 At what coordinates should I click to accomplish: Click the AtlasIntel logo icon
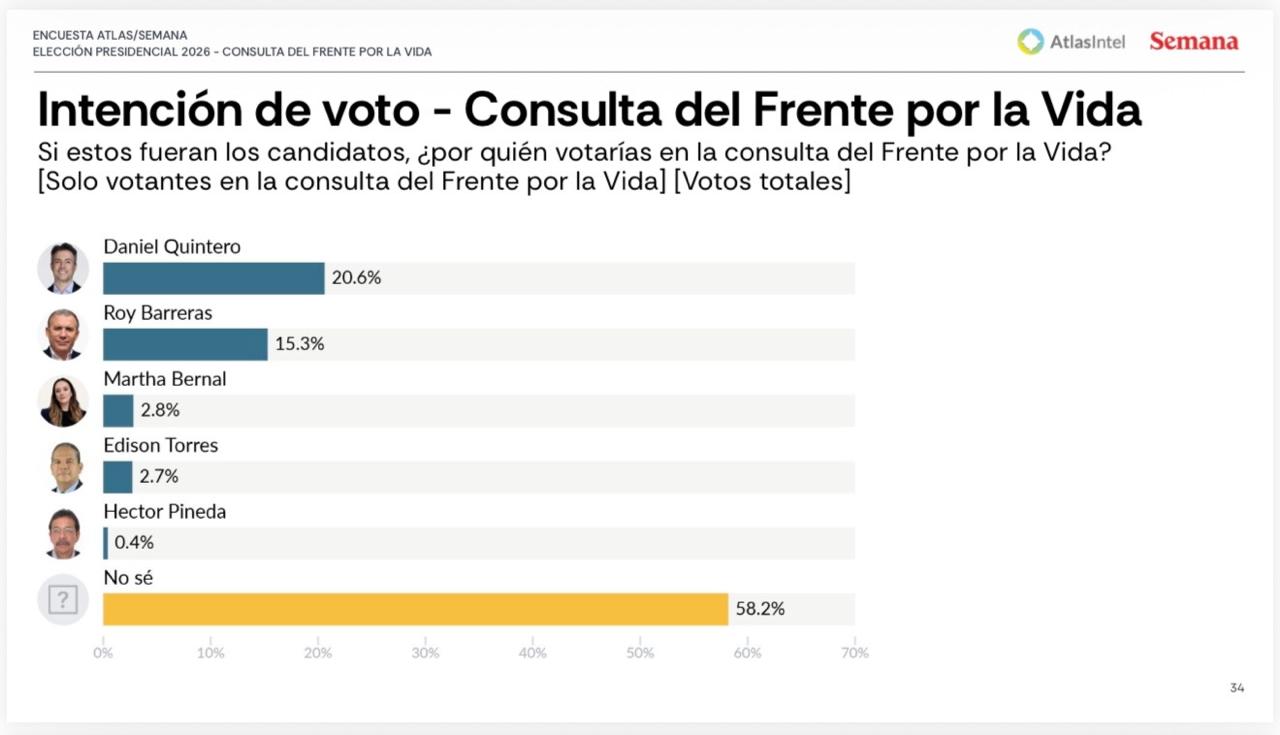coord(1030,41)
